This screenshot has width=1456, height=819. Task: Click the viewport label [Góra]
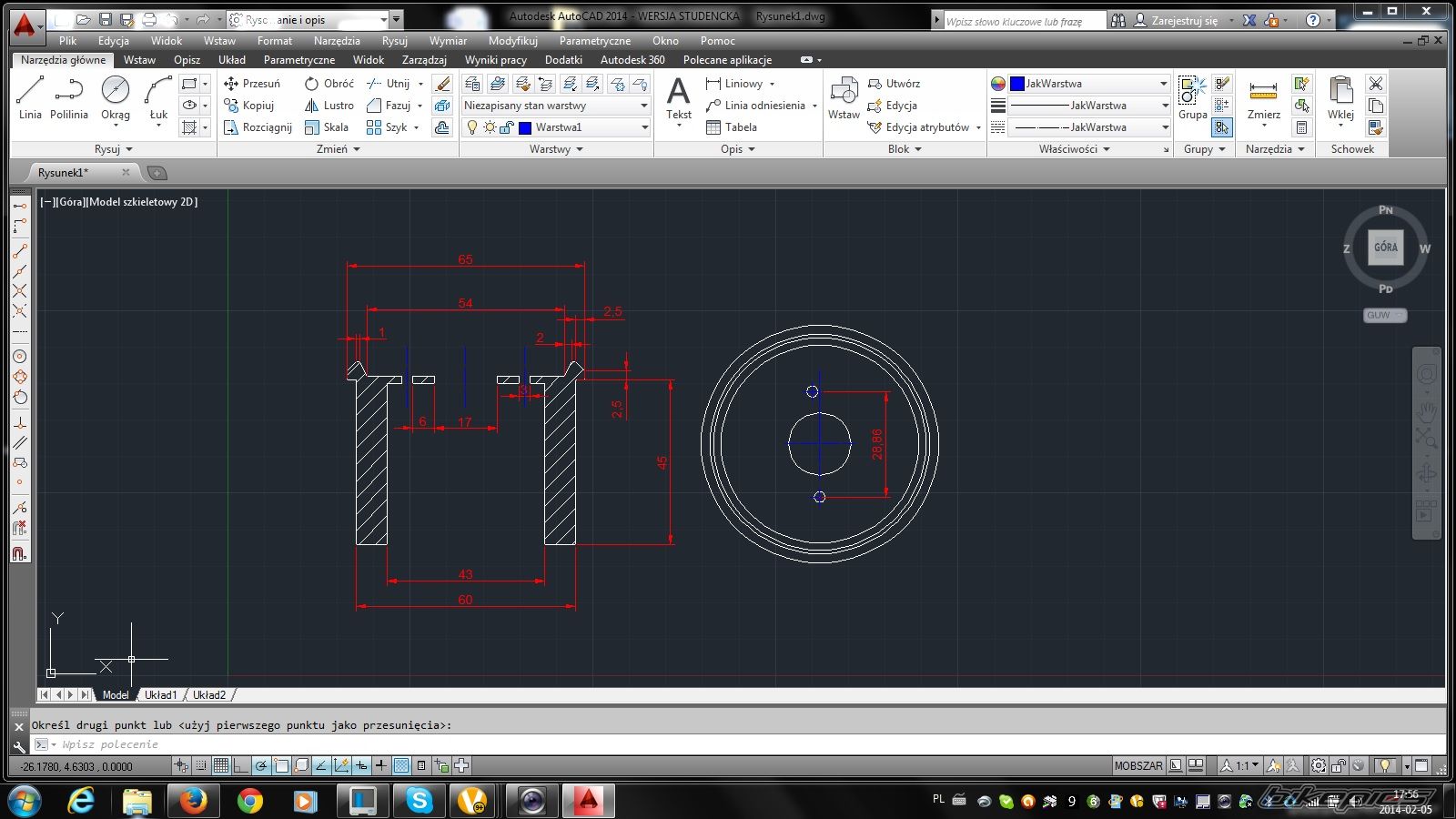pos(69,202)
